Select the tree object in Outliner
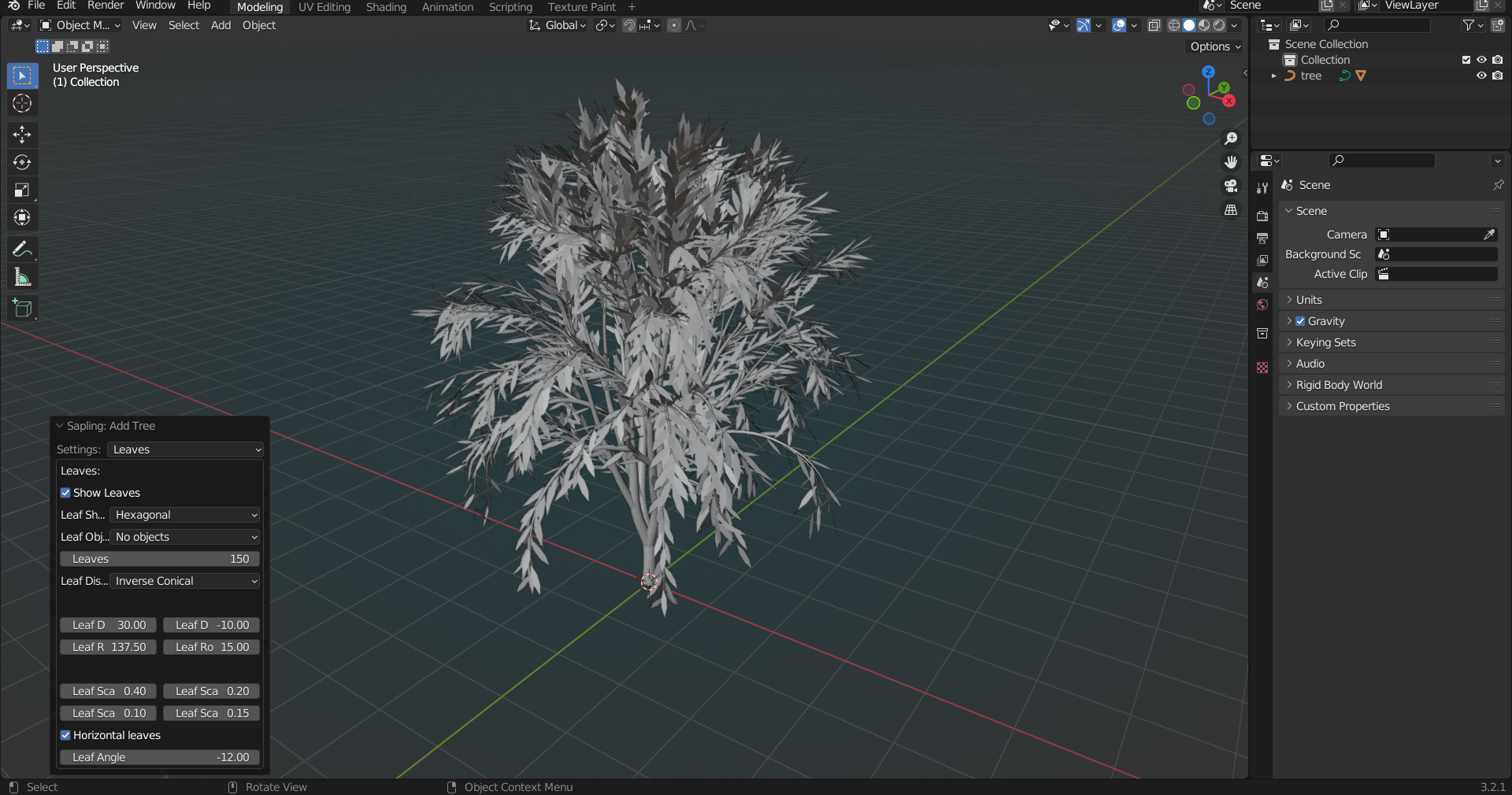 point(1310,76)
